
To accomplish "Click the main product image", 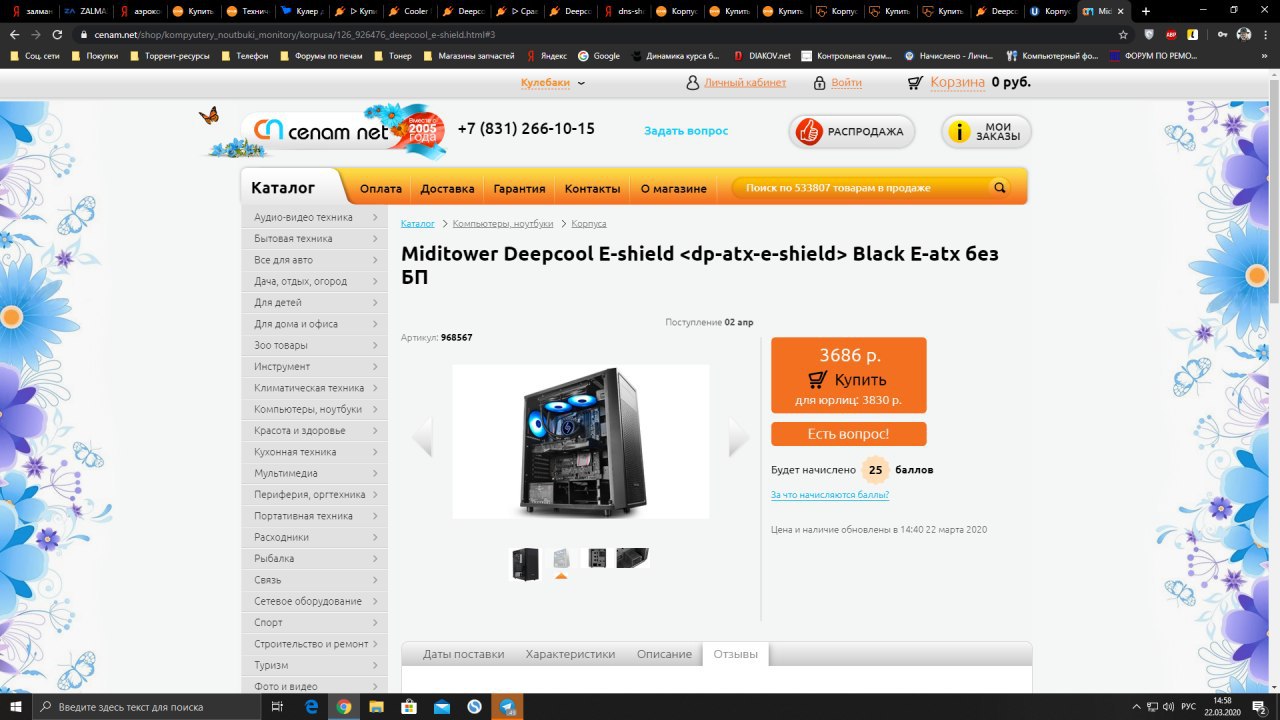I will tap(581, 441).
